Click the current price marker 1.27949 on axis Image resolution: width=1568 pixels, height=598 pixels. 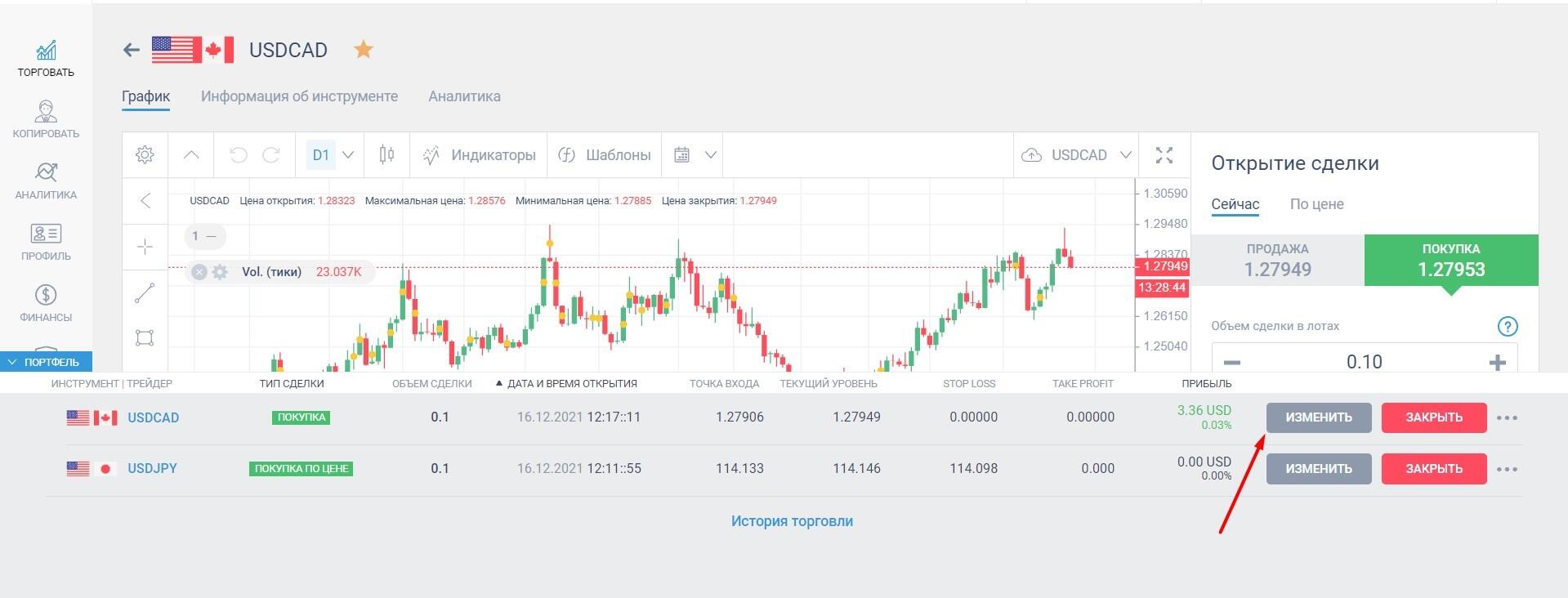tap(1162, 266)
